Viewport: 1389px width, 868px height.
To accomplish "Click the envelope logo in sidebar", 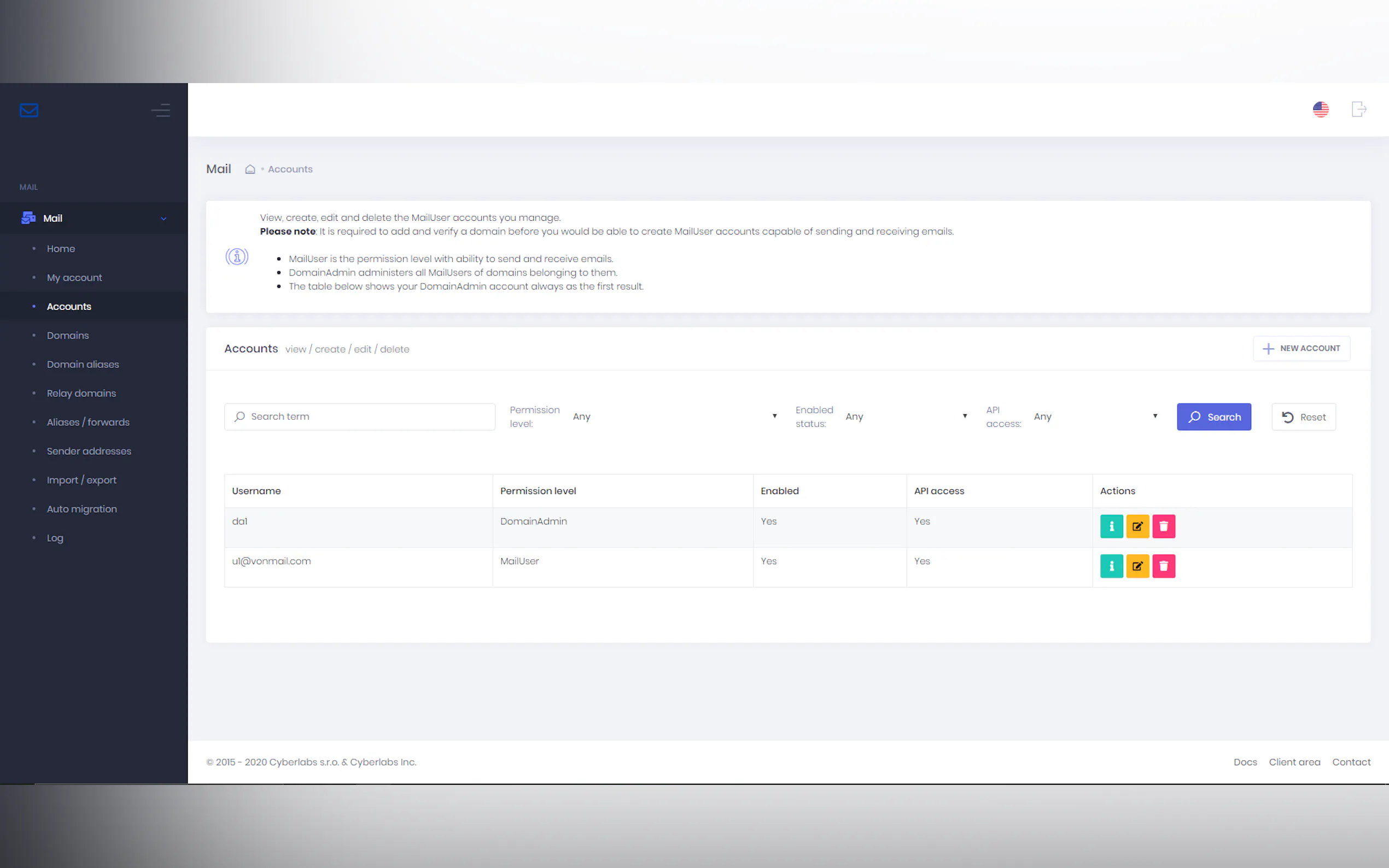I will click(x=29, y=110).
